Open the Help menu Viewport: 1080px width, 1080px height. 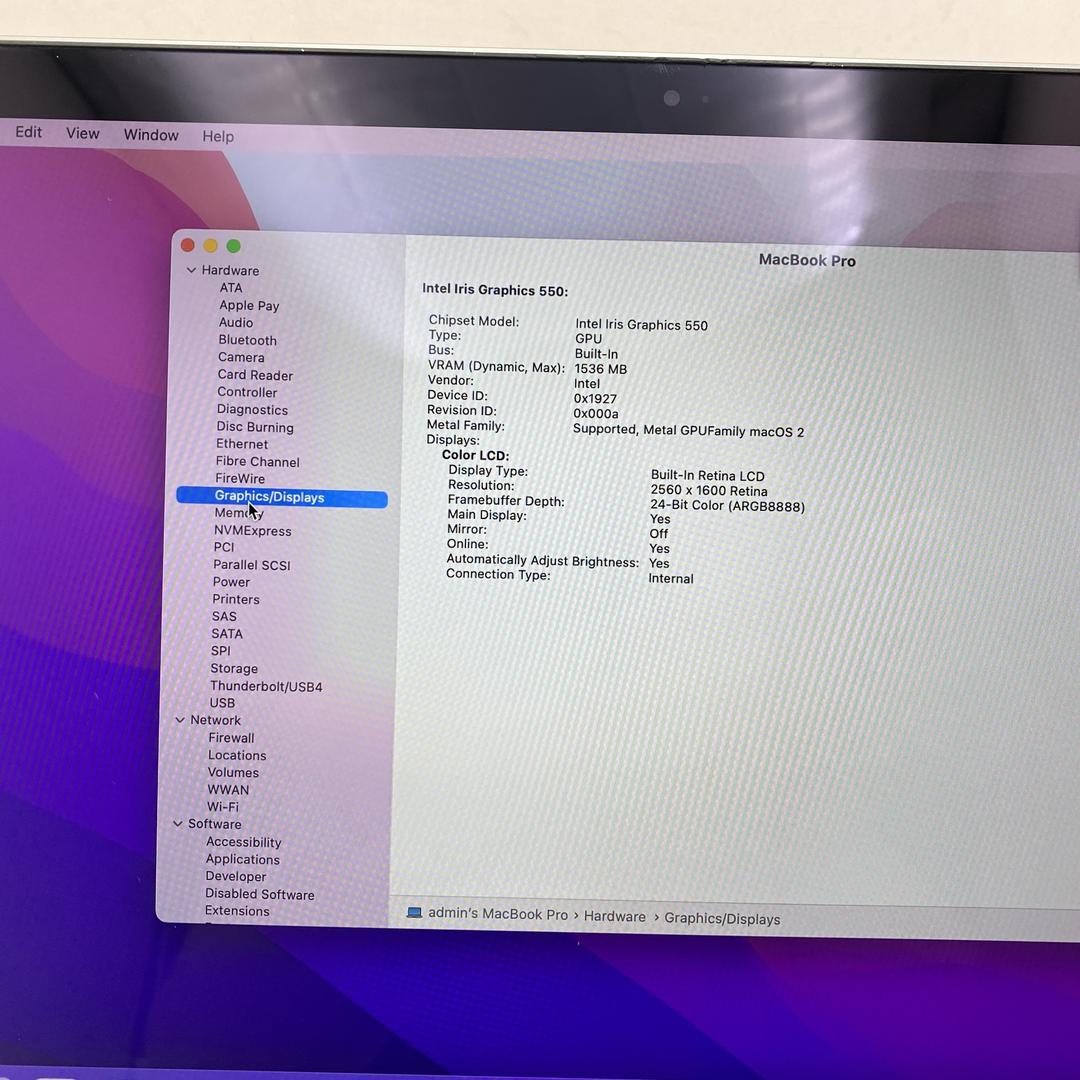[218, 136]
